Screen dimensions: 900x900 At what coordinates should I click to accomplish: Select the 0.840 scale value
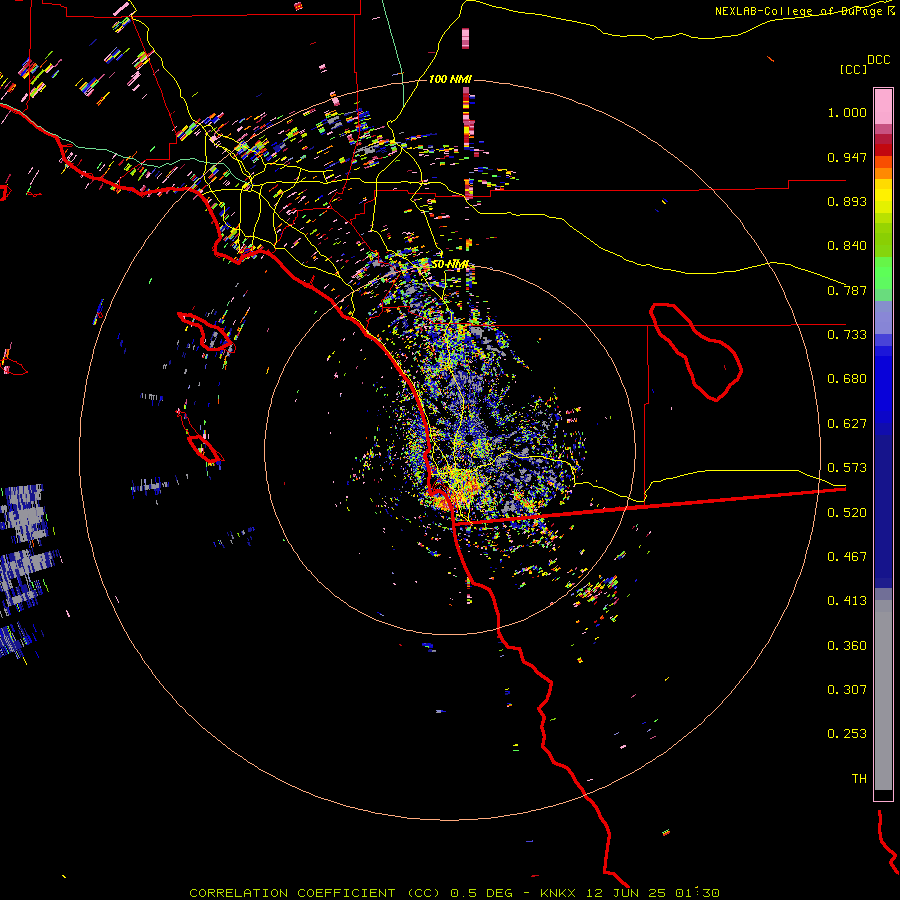(x=847, y=246)
